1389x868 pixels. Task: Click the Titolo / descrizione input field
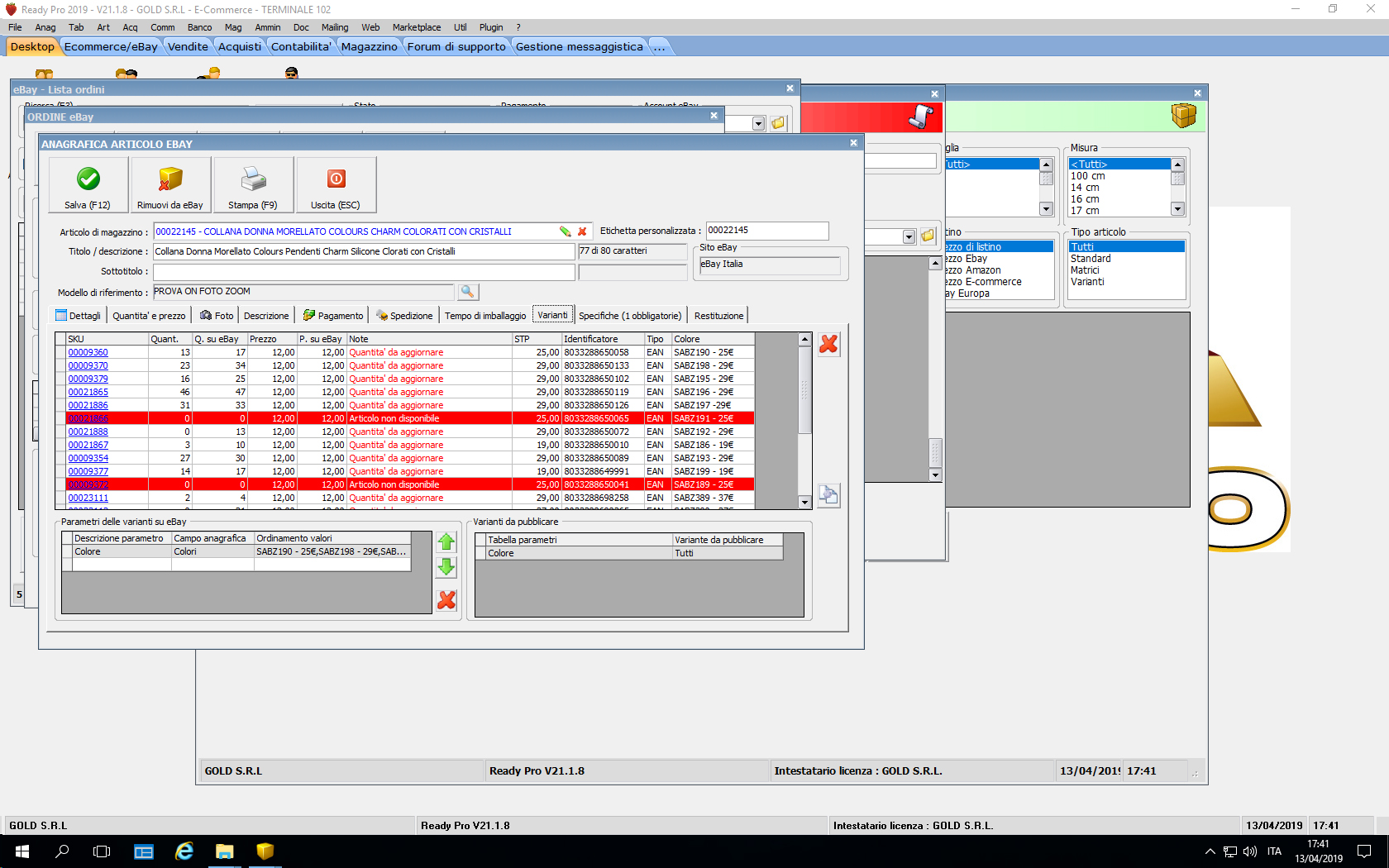coord(364,251)
